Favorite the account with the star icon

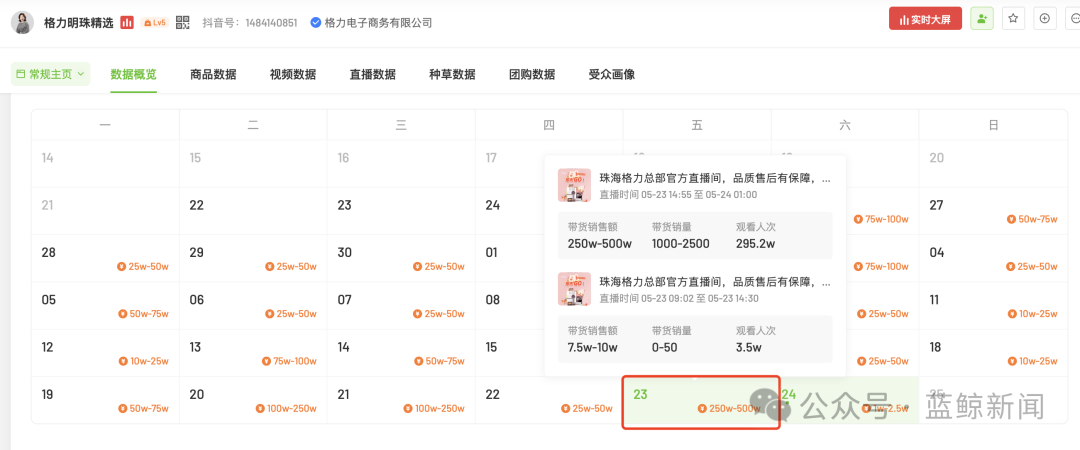(x=1013, y=19)
